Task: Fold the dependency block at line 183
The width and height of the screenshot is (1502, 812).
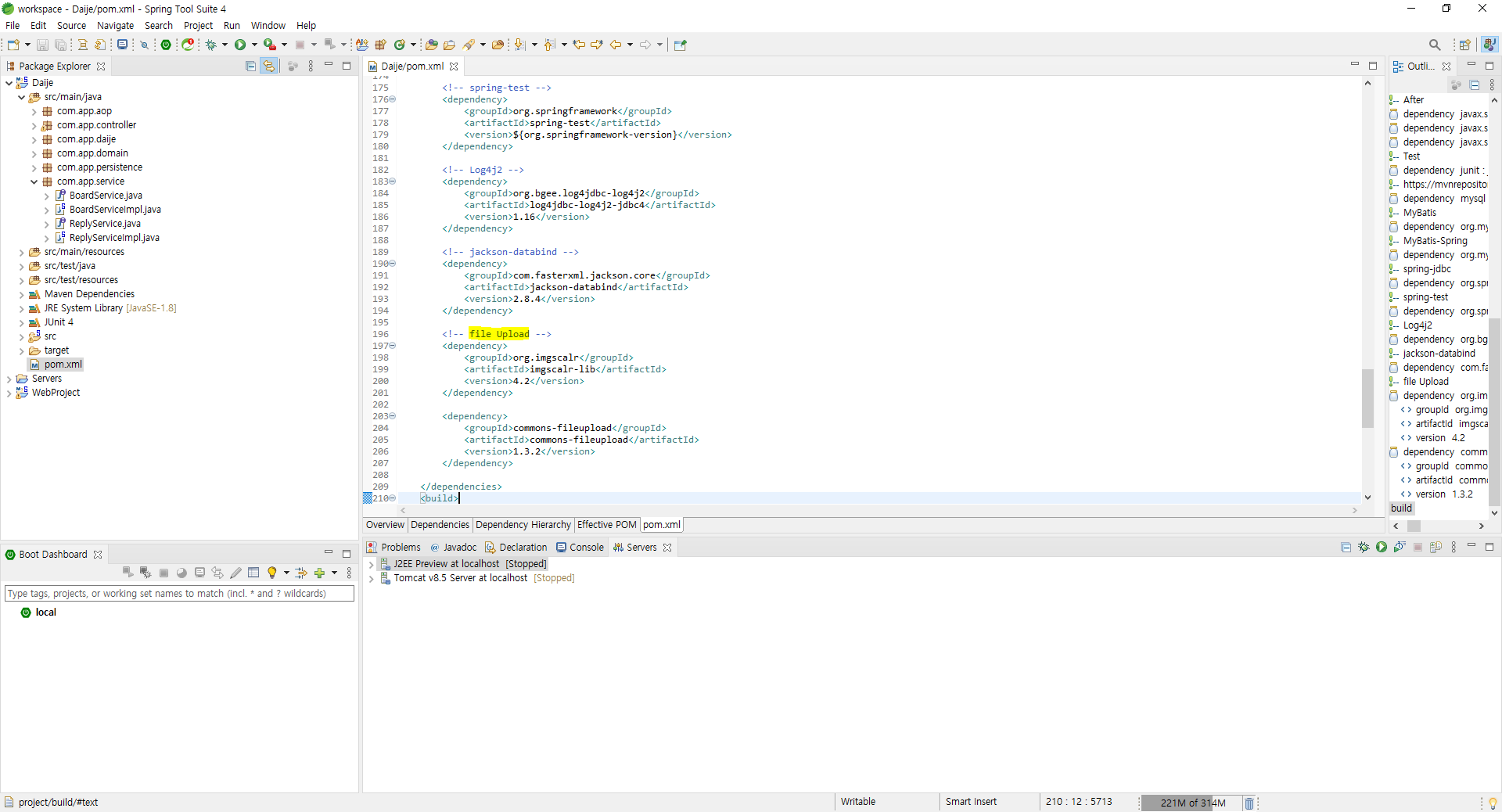Action: (393, 181)
